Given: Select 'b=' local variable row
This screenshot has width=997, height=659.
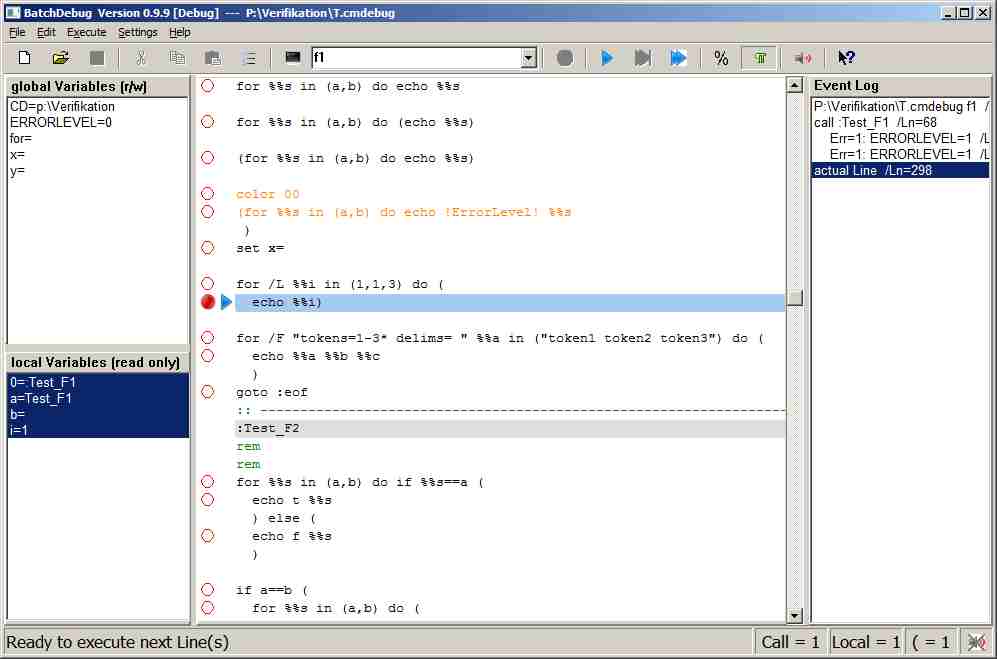Looking at the screenshot, I should pyautogui.click(x=98, y=414).
